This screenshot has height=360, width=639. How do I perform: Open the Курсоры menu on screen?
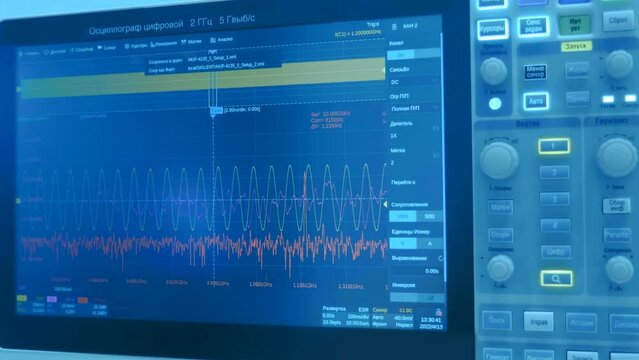136,46
